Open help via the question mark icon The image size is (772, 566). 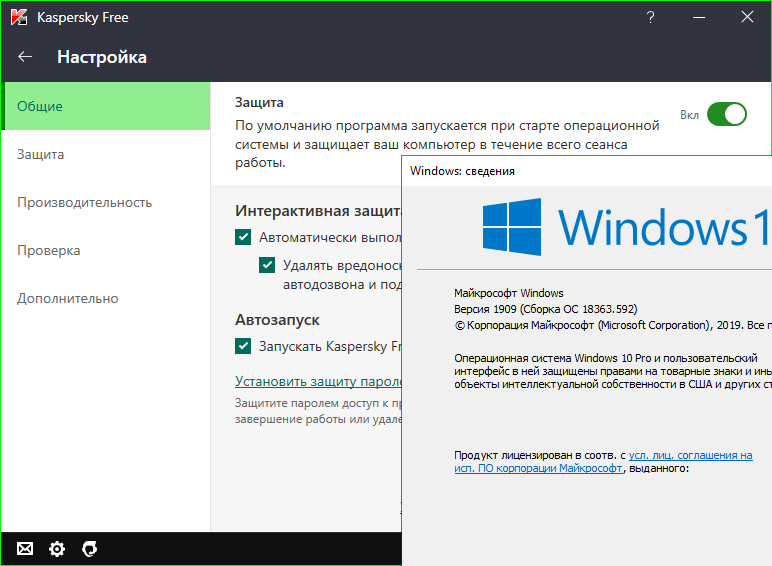coord(650,17)
